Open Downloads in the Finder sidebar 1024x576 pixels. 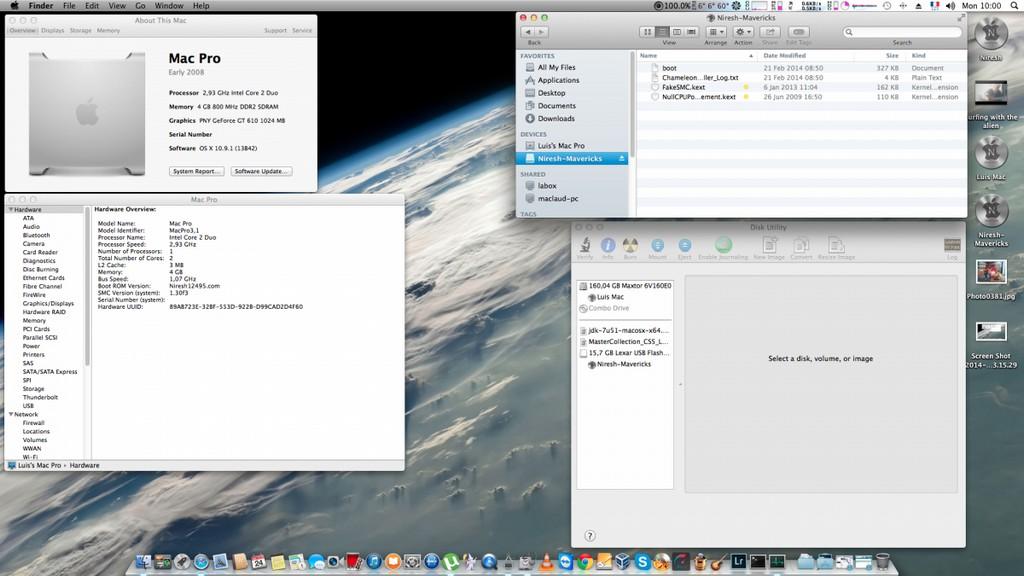[556, 118]
